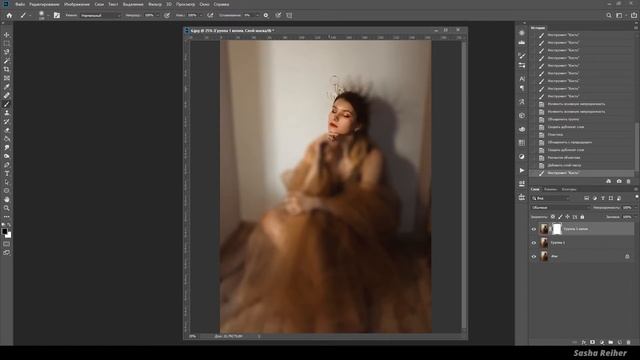Select the Rectangular Marquee tool
The height and width of the screenshot is (360, 640).
click(x=7, y=43)
